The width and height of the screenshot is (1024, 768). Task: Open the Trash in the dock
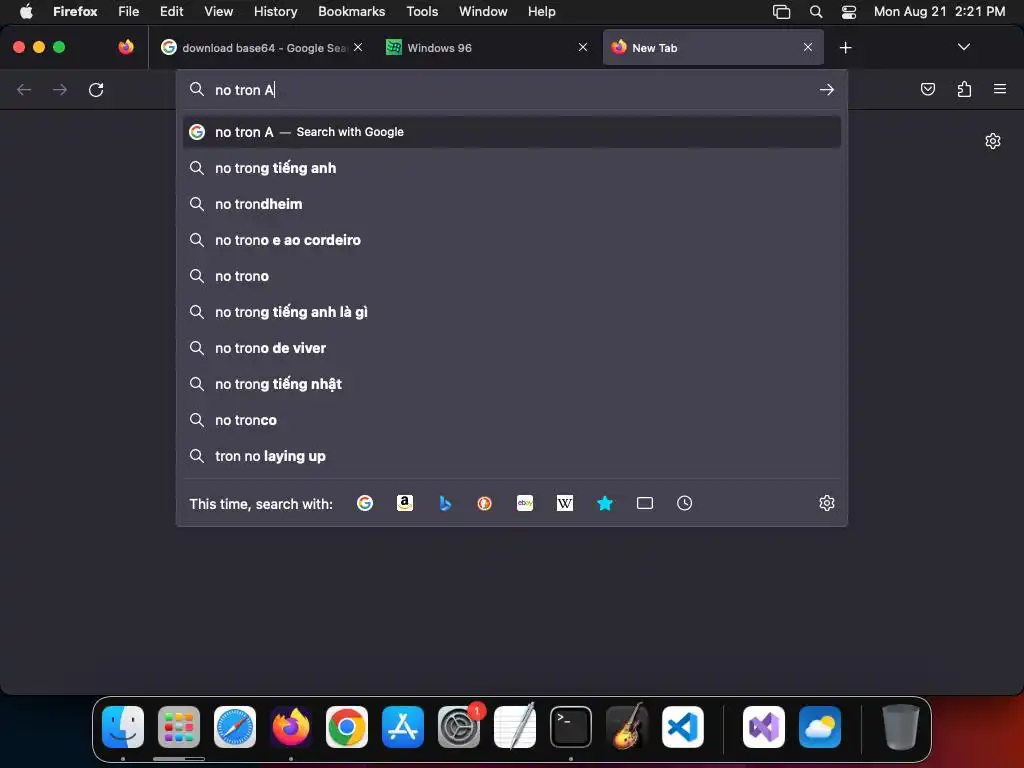[x=900, y=727]
